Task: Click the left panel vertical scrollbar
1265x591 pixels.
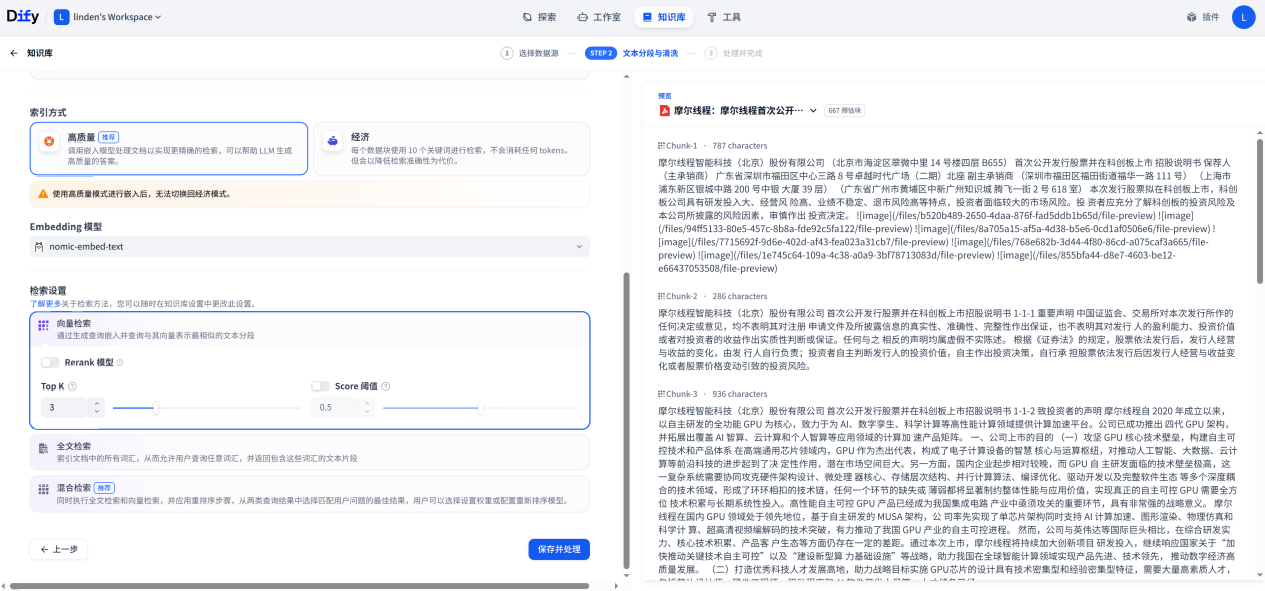Action: pyautogui.click(x=626, y=420)
